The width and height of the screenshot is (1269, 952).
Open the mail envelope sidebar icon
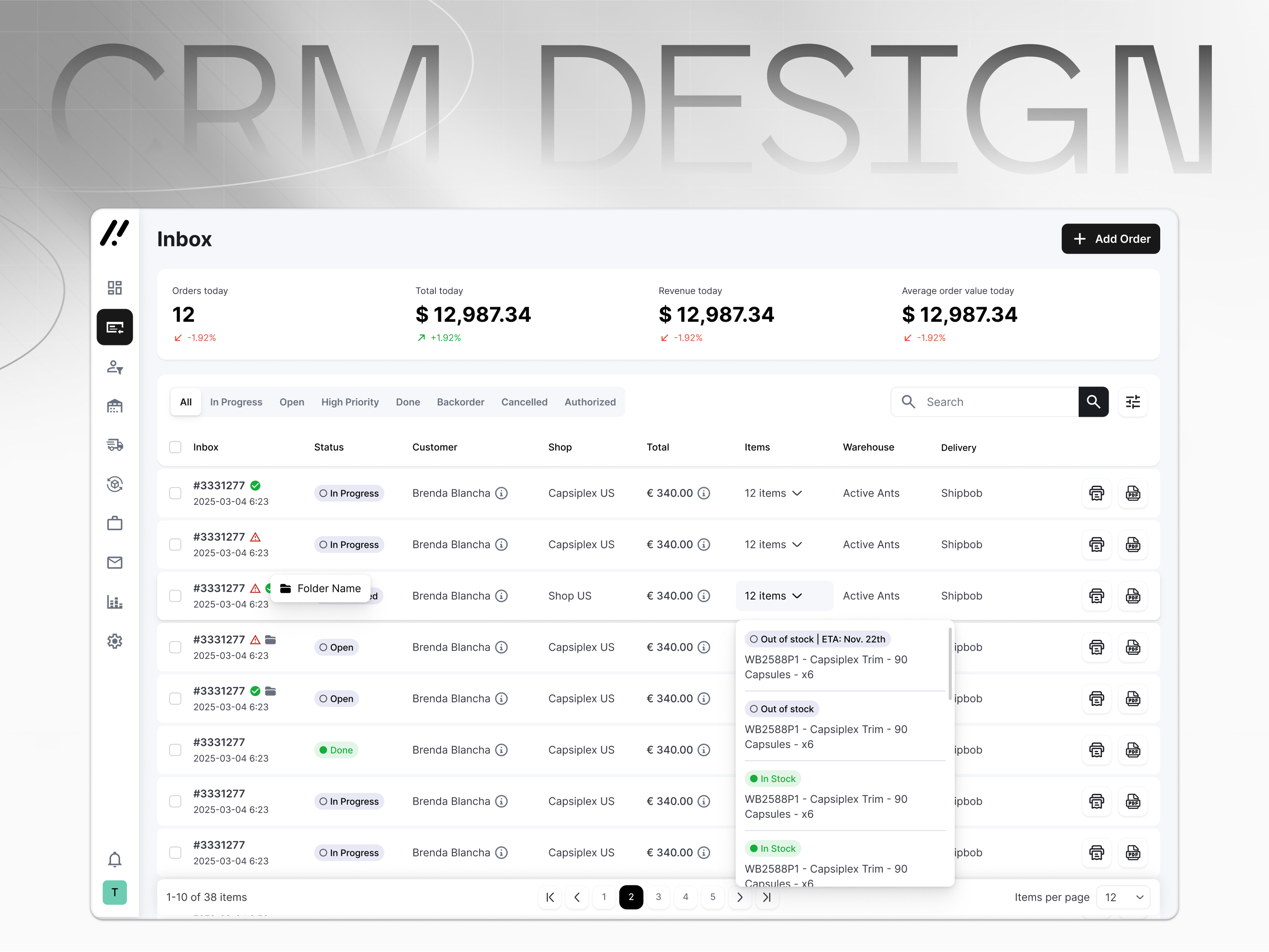(x=115, y=563)
